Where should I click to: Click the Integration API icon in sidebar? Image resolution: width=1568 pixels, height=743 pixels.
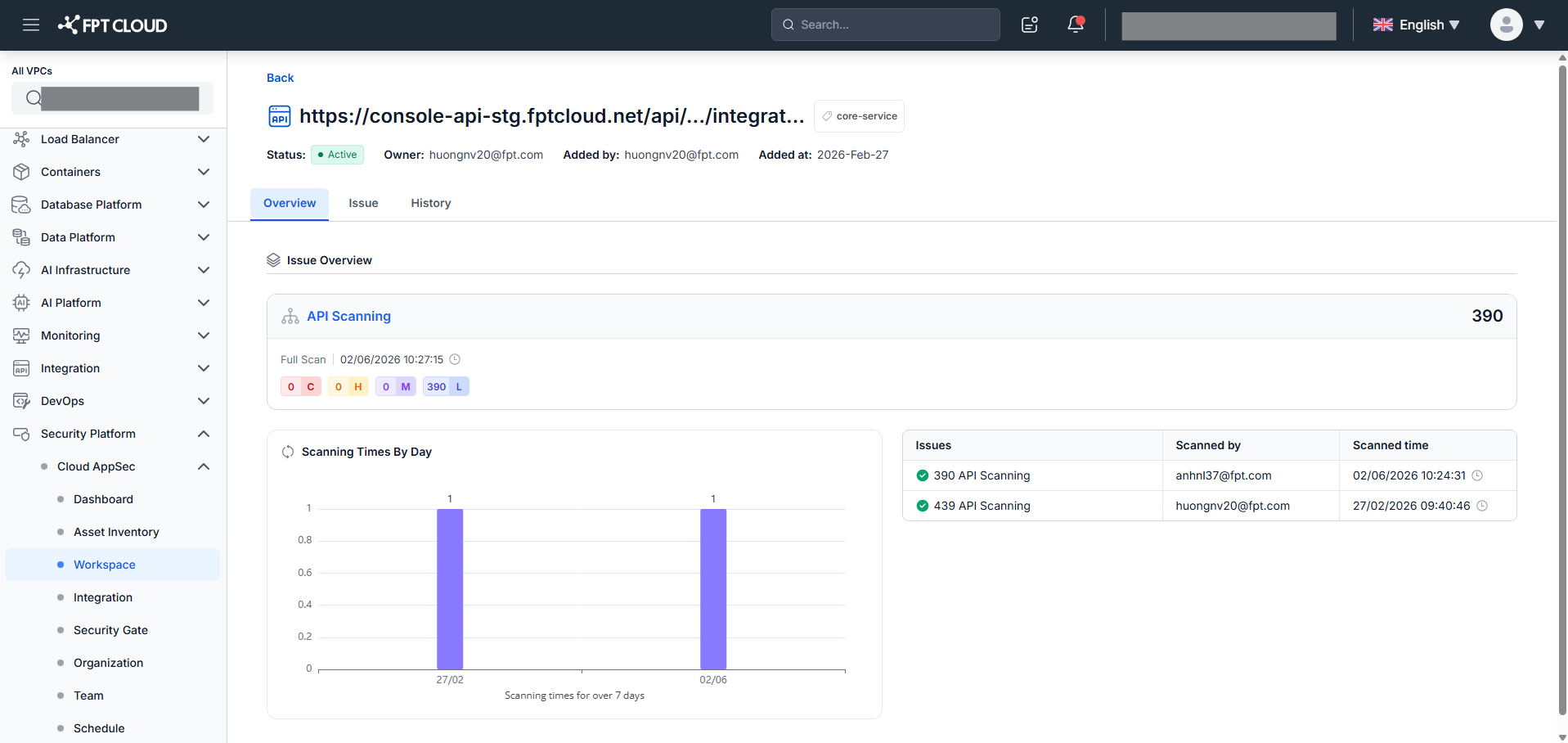(21, 368)
